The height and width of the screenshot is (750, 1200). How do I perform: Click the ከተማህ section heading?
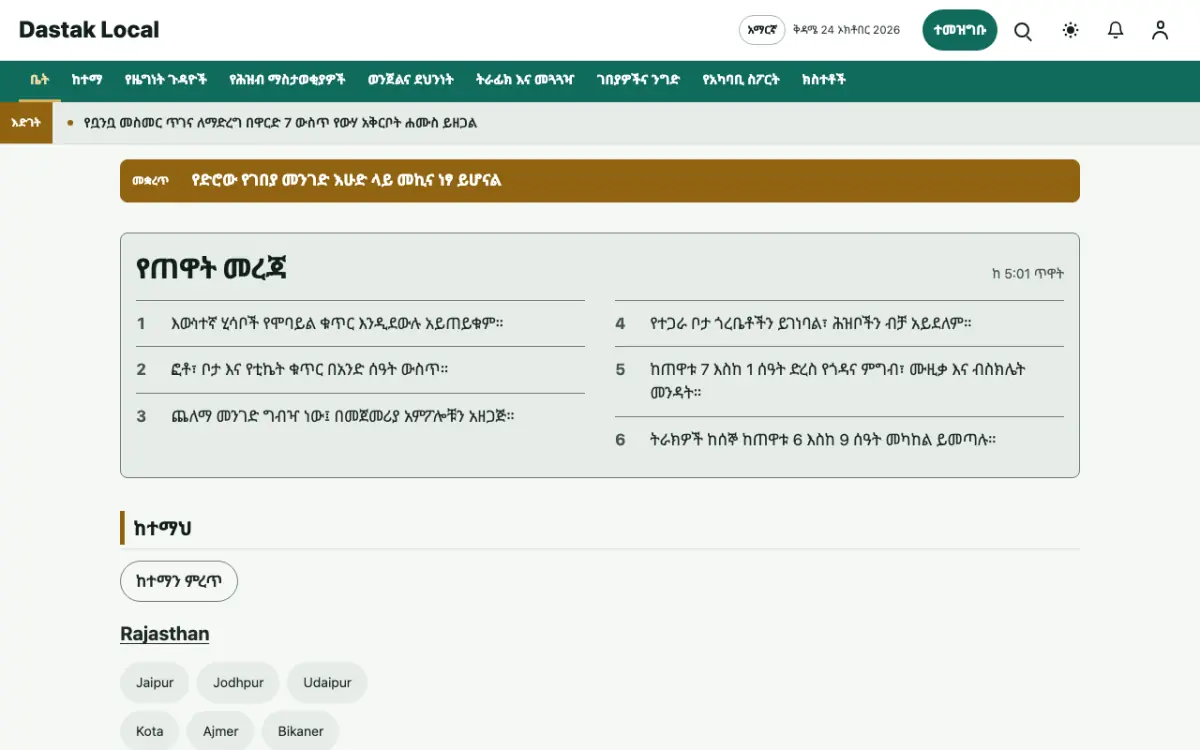pyautogui.click(x=162, y=528)
